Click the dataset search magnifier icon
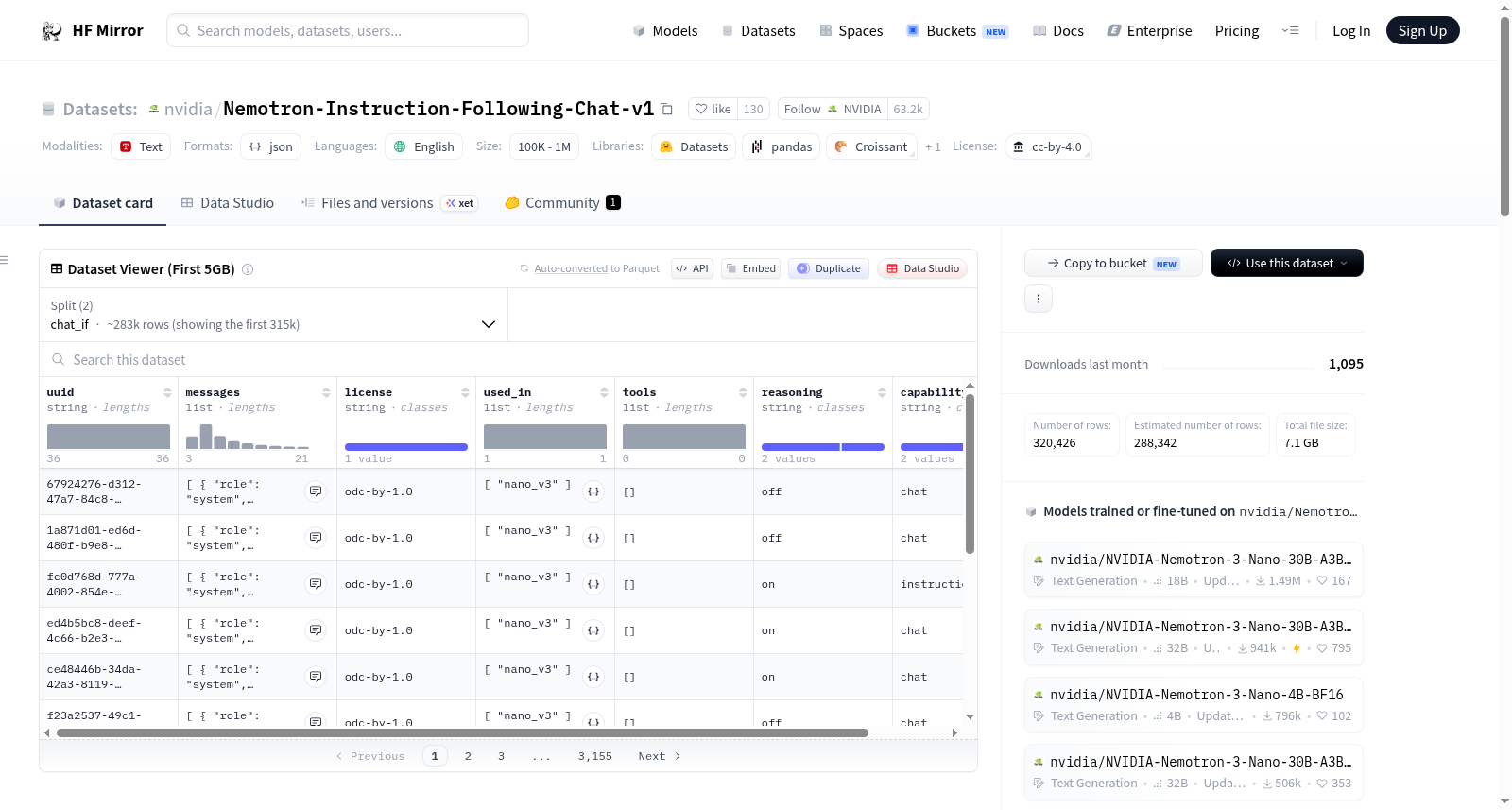This screenshot has width=1512, height=810. [x=59, y=360]
